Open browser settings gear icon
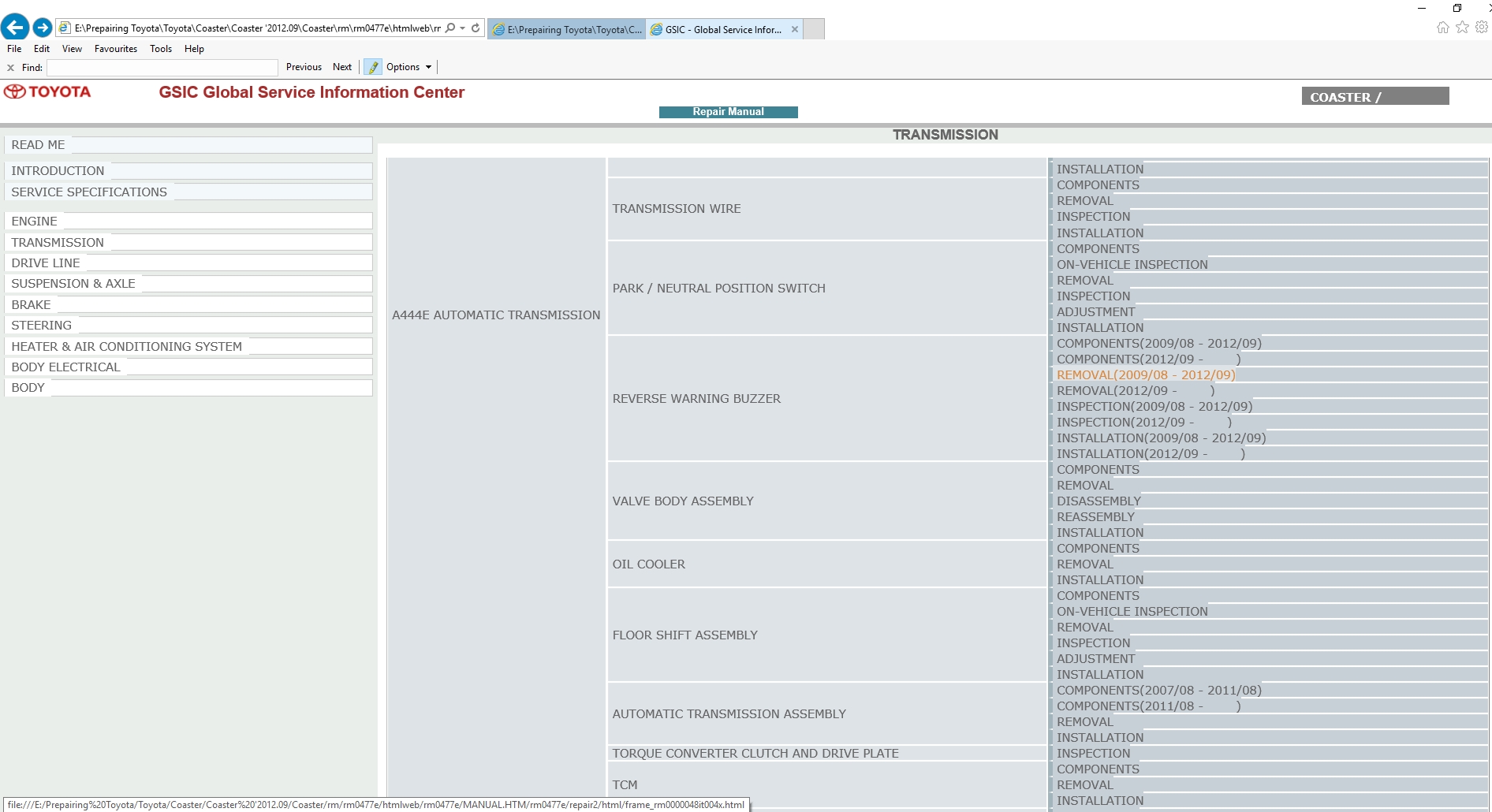Image resolution: width=1492 pixels, height=812 pixels. coord(1482,28)
